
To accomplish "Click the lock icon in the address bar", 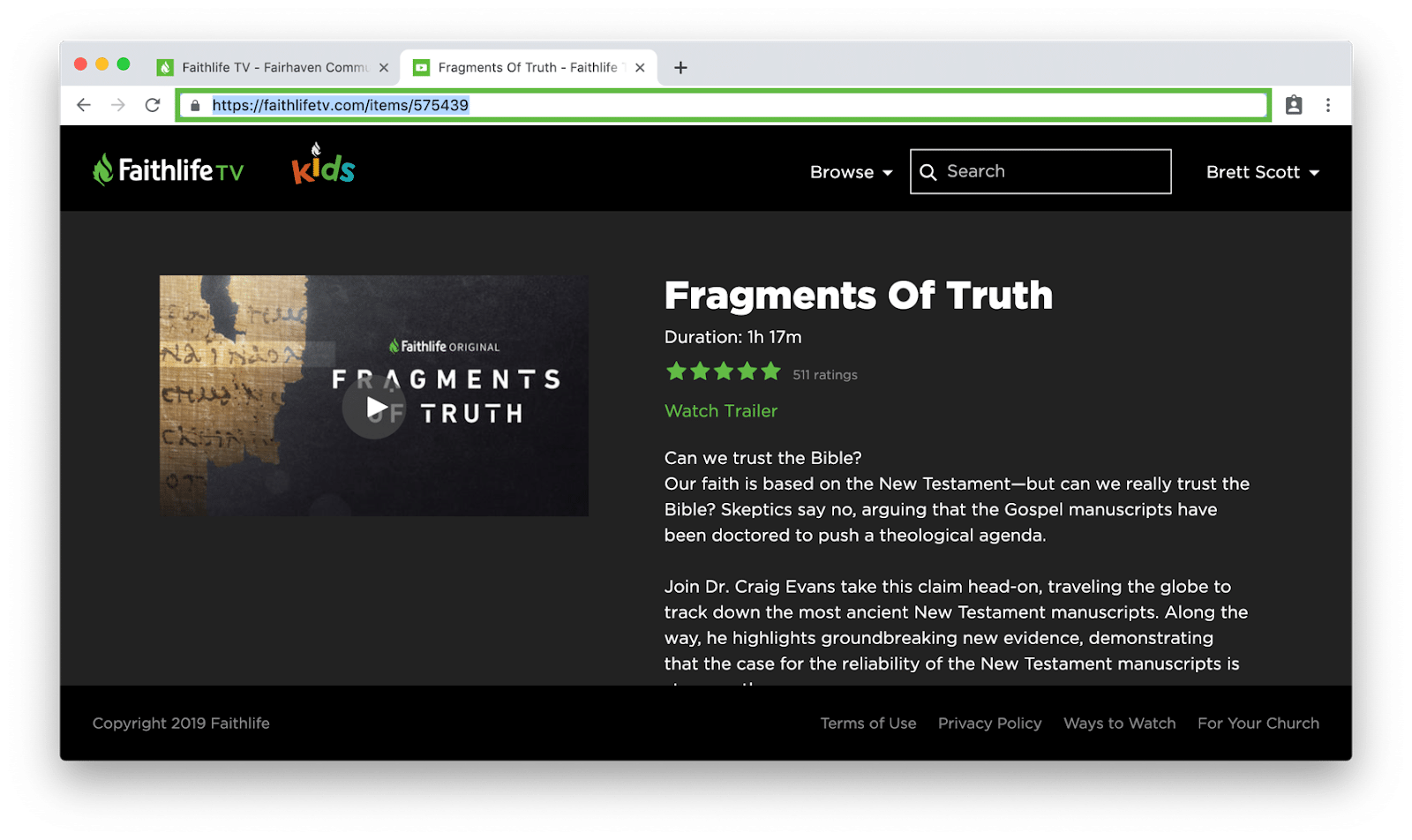I will click(195, 106).
